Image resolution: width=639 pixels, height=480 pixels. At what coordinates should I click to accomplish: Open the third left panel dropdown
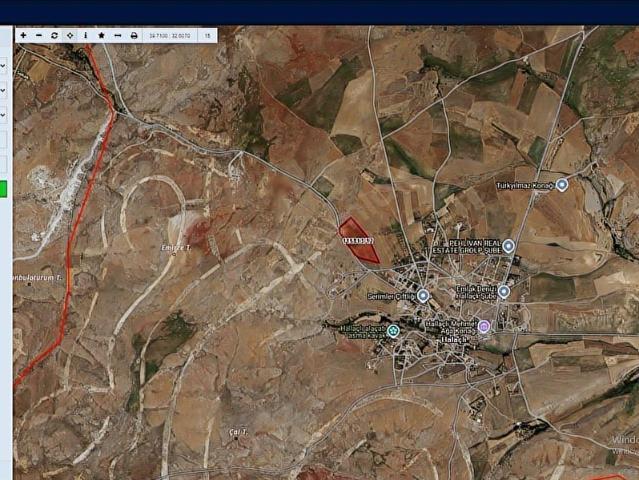[x=3, y=115]
